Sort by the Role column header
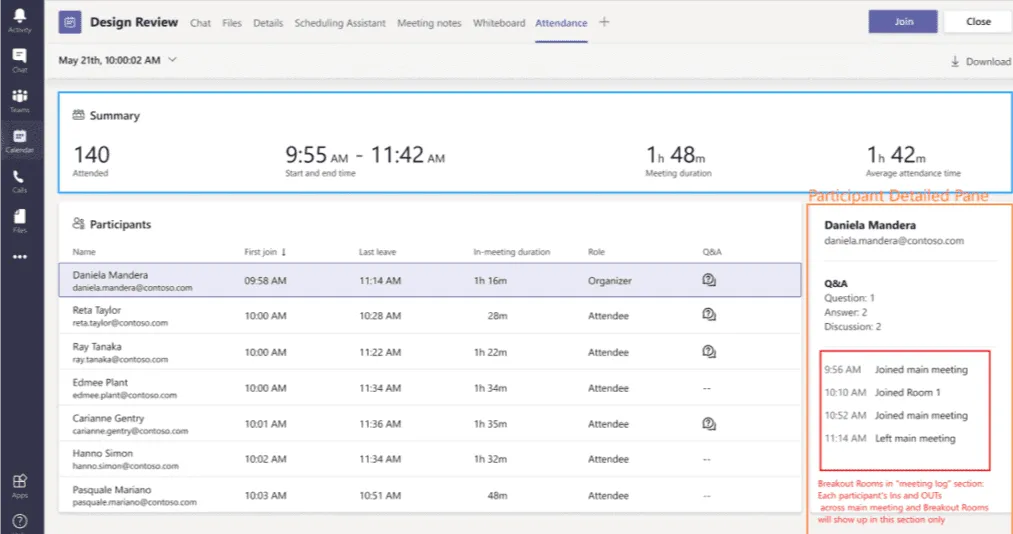Screen dimensions: 1013x534 [x=596, y=252]
